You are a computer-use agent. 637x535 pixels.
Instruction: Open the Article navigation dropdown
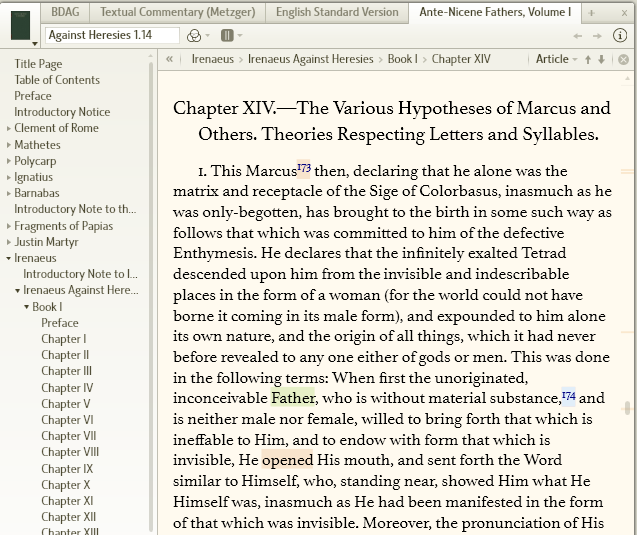(556, 59)
